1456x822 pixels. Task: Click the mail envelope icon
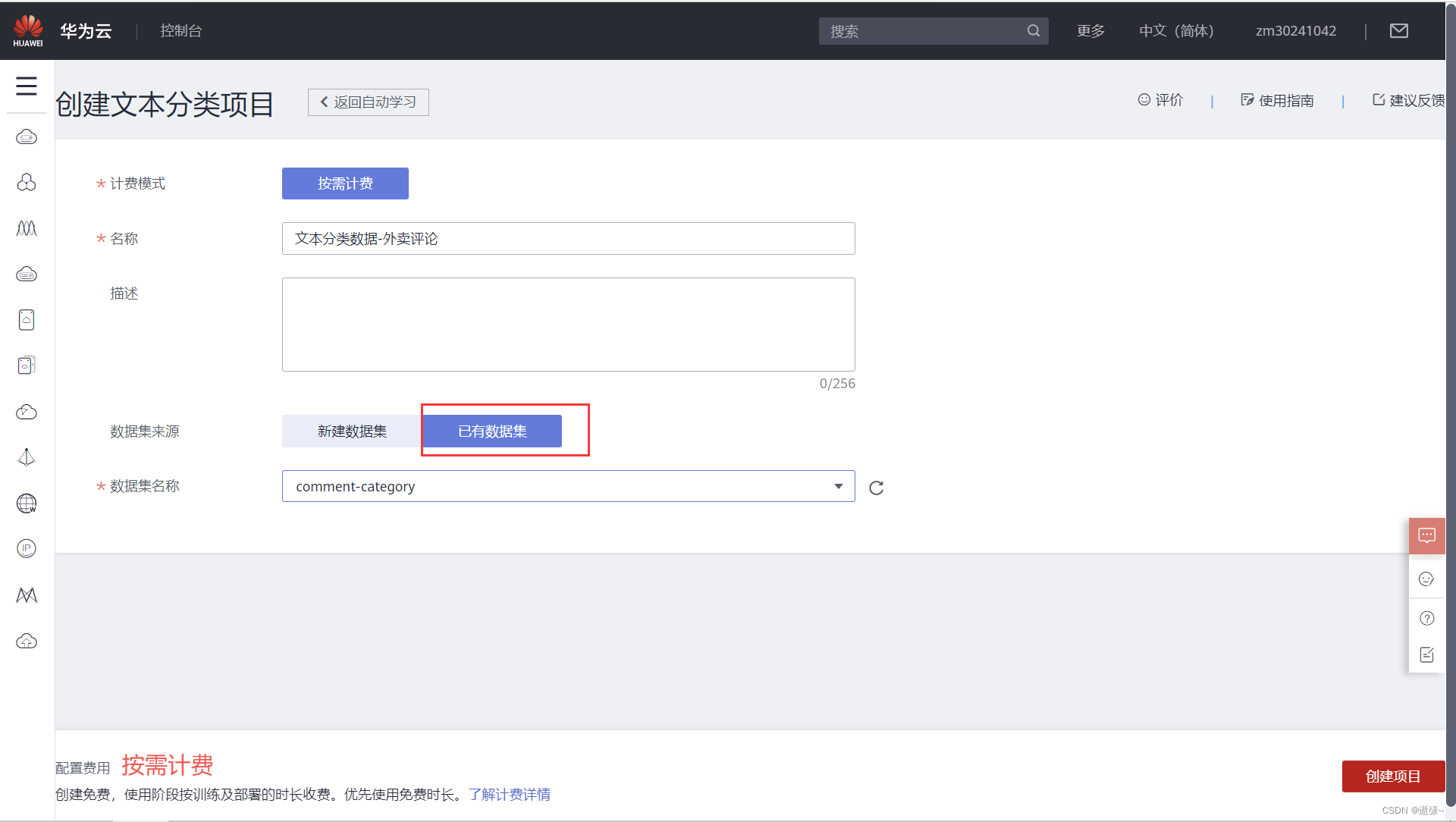coord(1398,31)
